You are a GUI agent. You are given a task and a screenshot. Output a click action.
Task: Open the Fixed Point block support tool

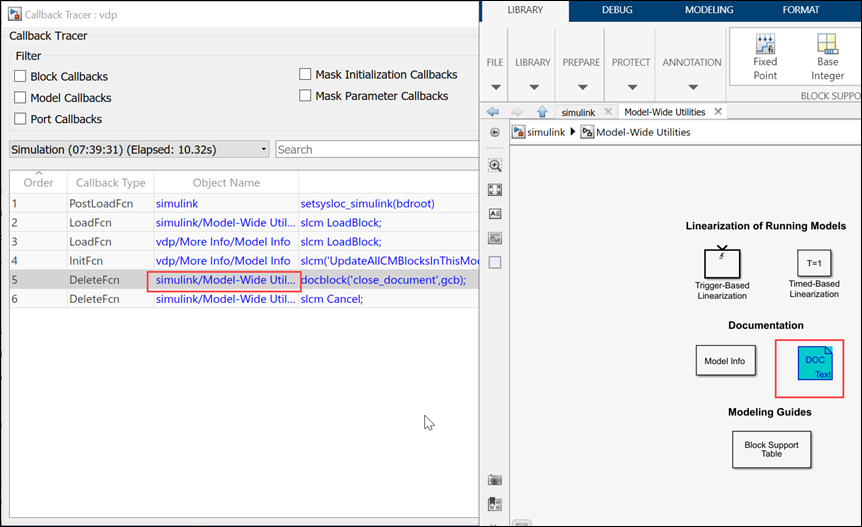(765, 57)
